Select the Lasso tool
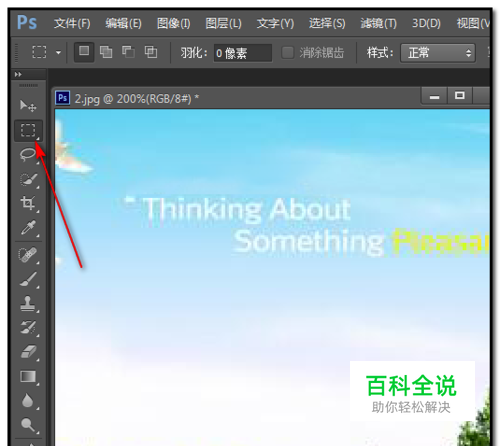This screenshot has height=446, width=500. 28,155
